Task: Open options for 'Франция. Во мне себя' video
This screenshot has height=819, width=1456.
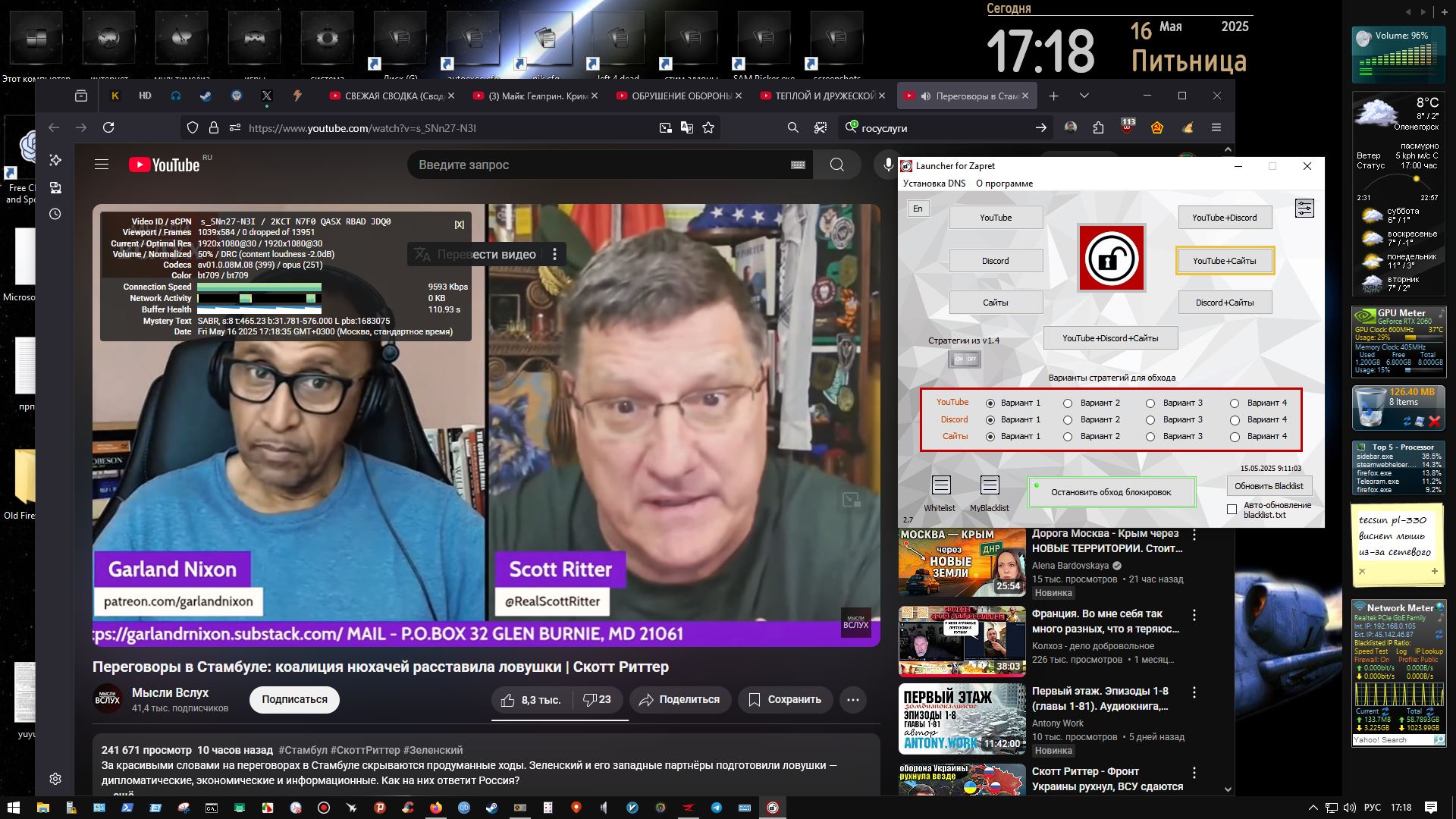Action: point(1194,615)
